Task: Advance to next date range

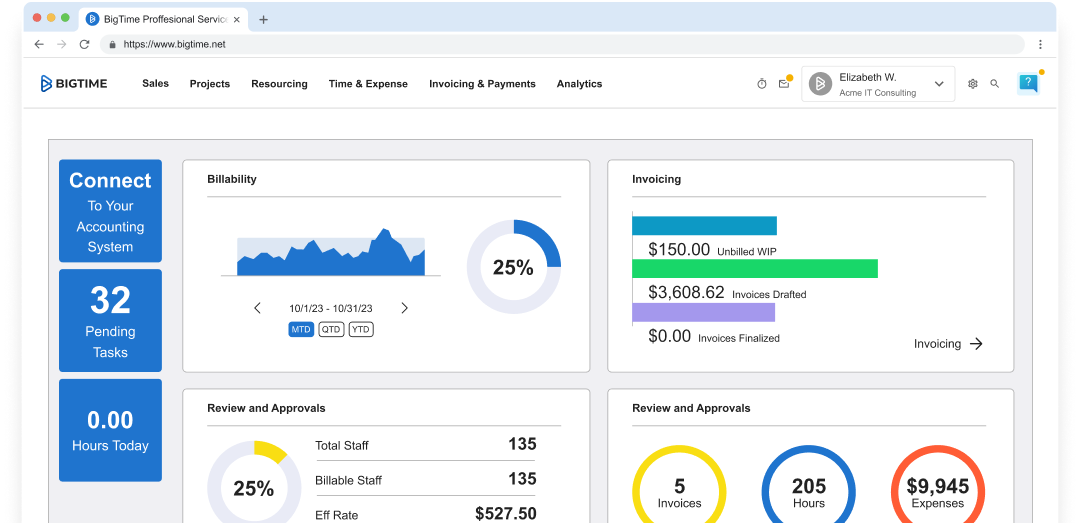Action: (x=404, y=308)
